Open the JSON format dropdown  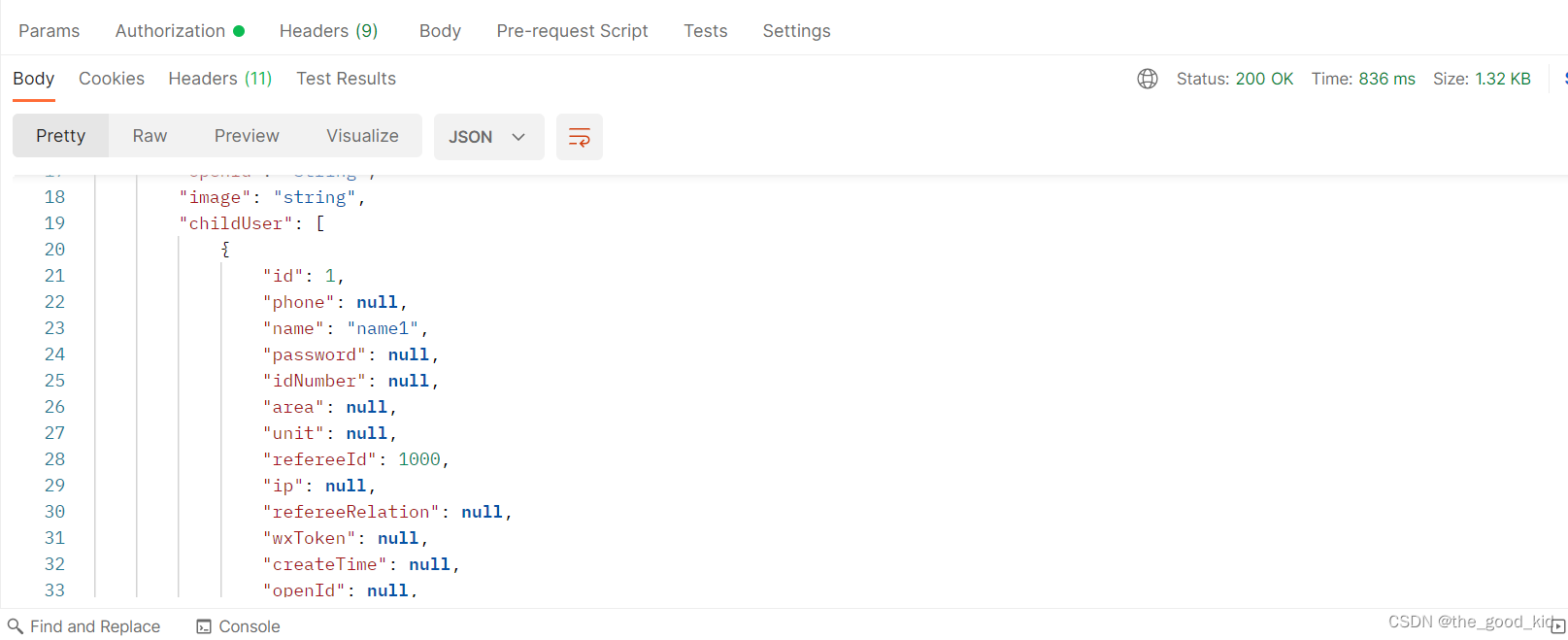[488, 136]
